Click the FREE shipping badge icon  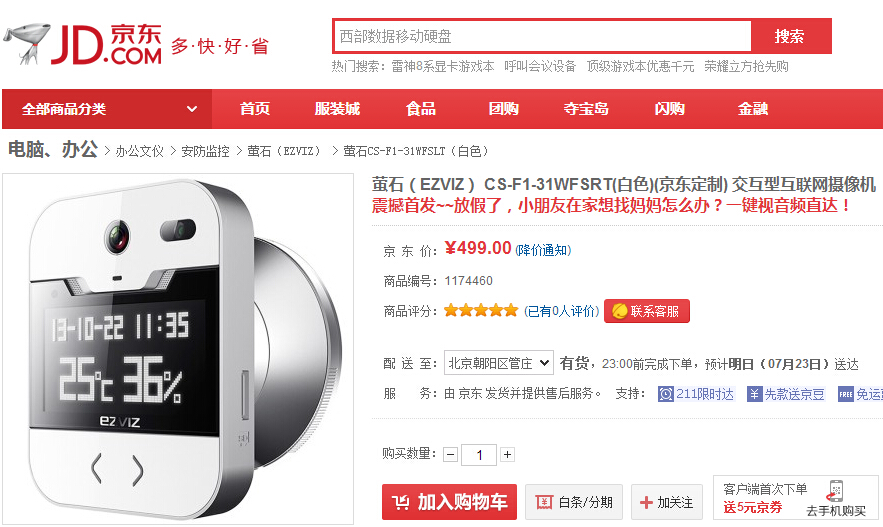(x=845, y=394)
